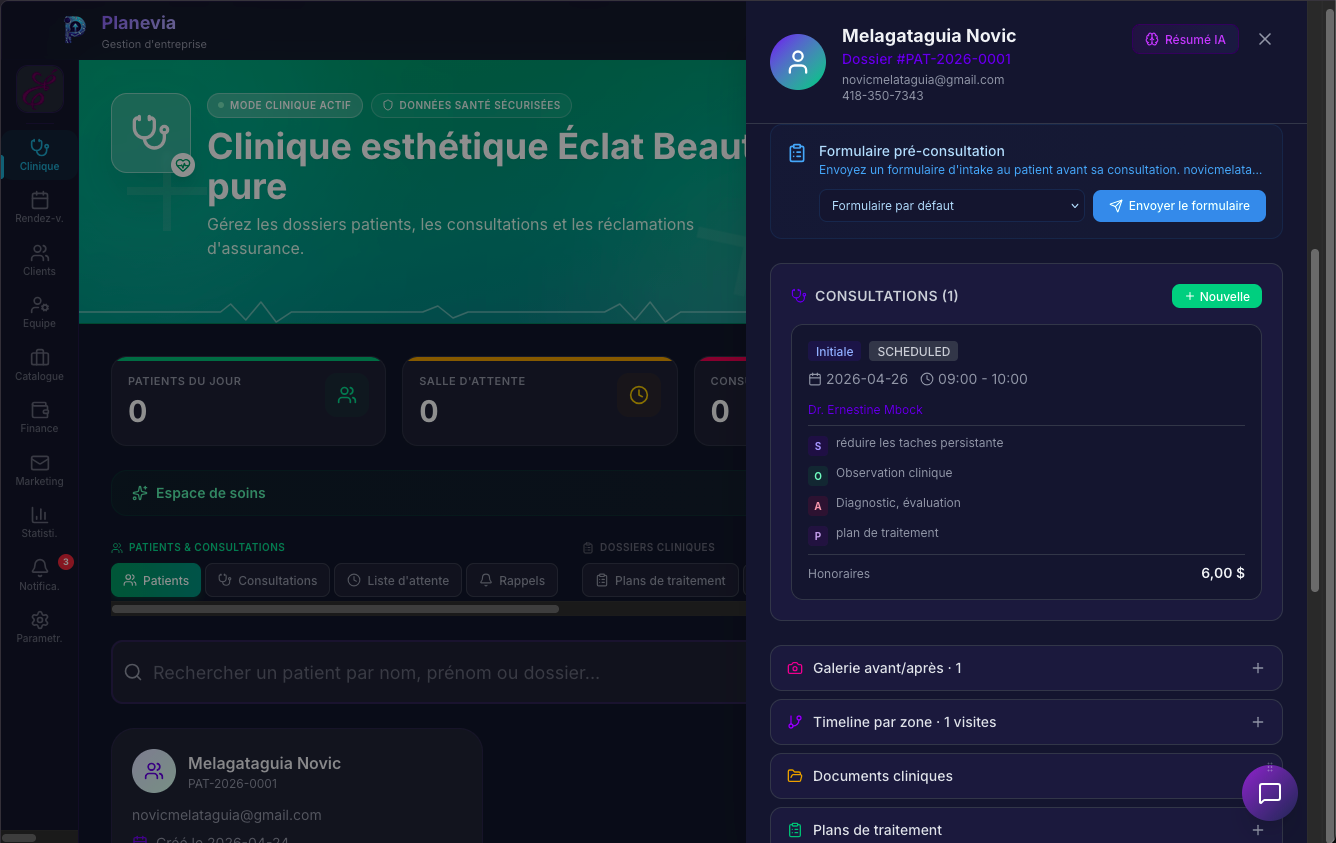Screen dimensions: 1336x843
Task: Click the pre-consultation form clipboard icon
Action: coord(797,153)
